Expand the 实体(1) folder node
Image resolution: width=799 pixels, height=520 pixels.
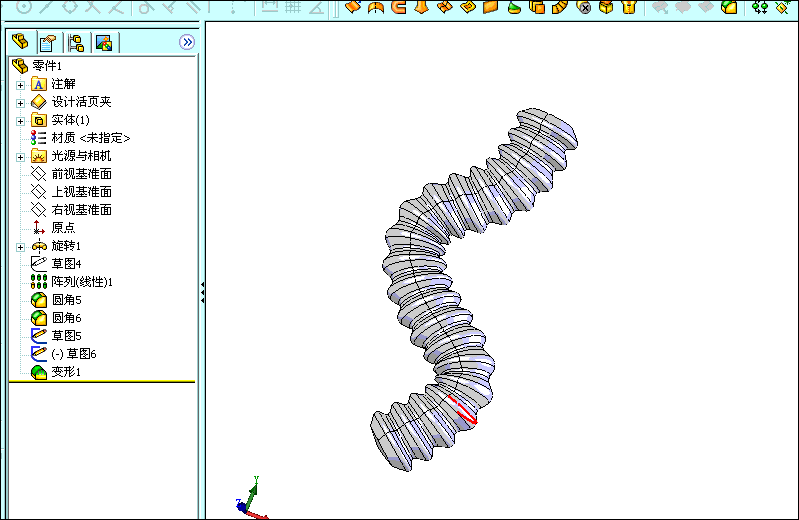pos(20,121)
